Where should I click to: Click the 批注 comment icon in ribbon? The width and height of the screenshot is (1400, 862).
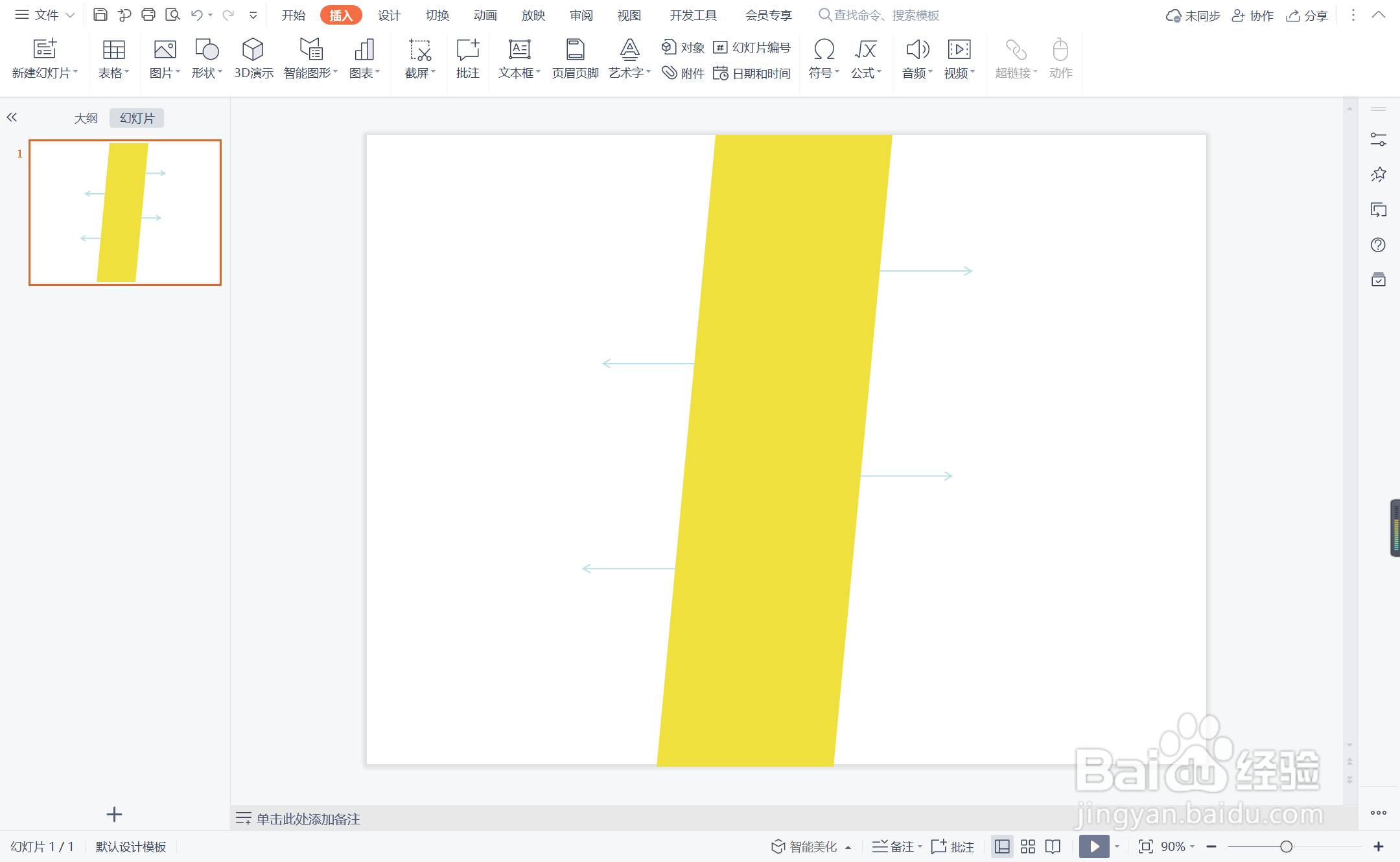467,58
